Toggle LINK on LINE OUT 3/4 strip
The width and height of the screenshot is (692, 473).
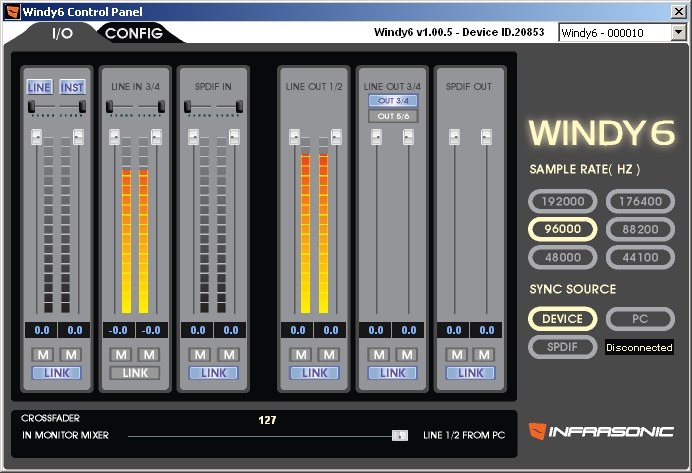pyautogui.click(x=393, y=373)
